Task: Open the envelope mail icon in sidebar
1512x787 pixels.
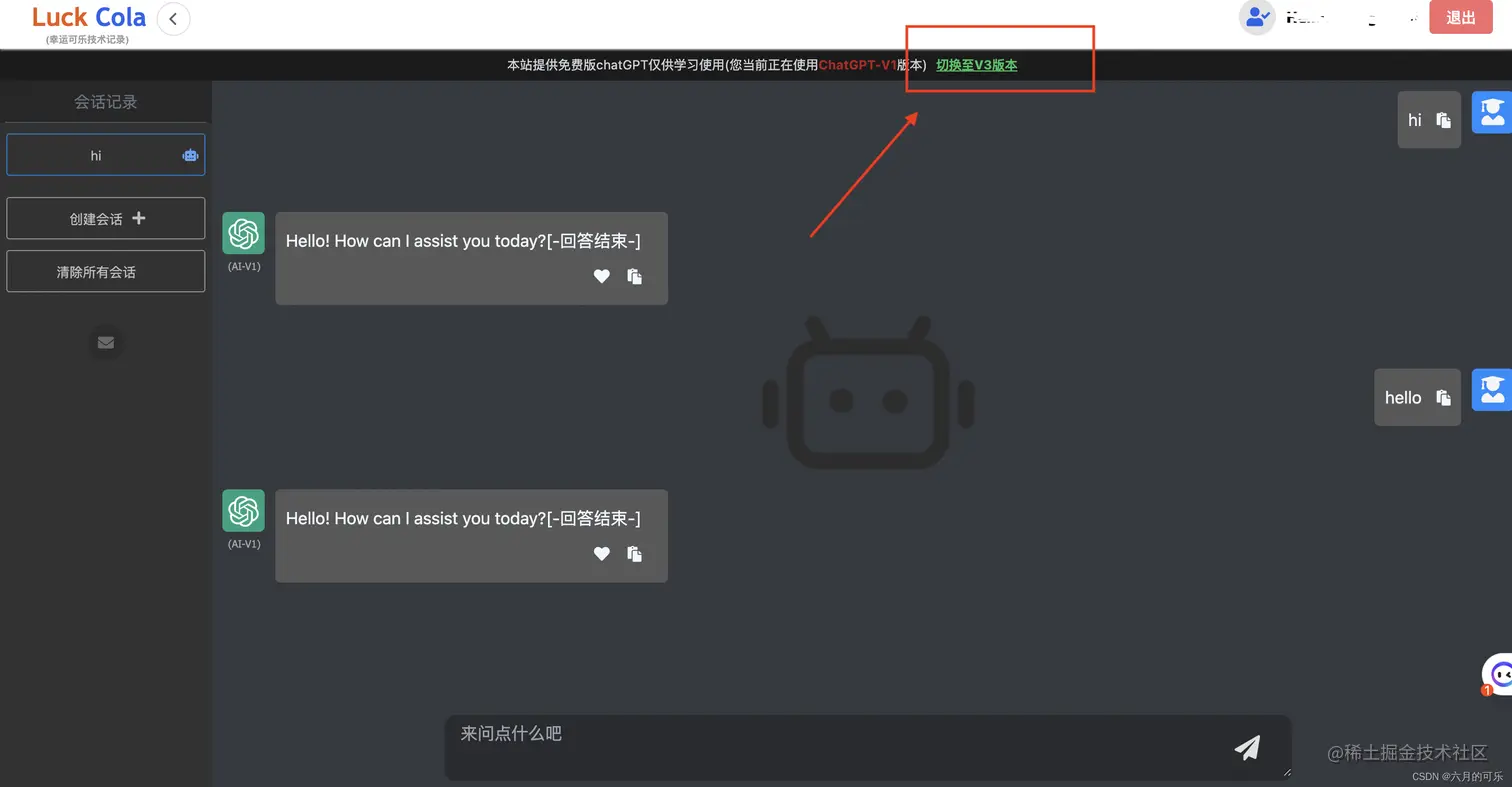Action: [106, 342]
